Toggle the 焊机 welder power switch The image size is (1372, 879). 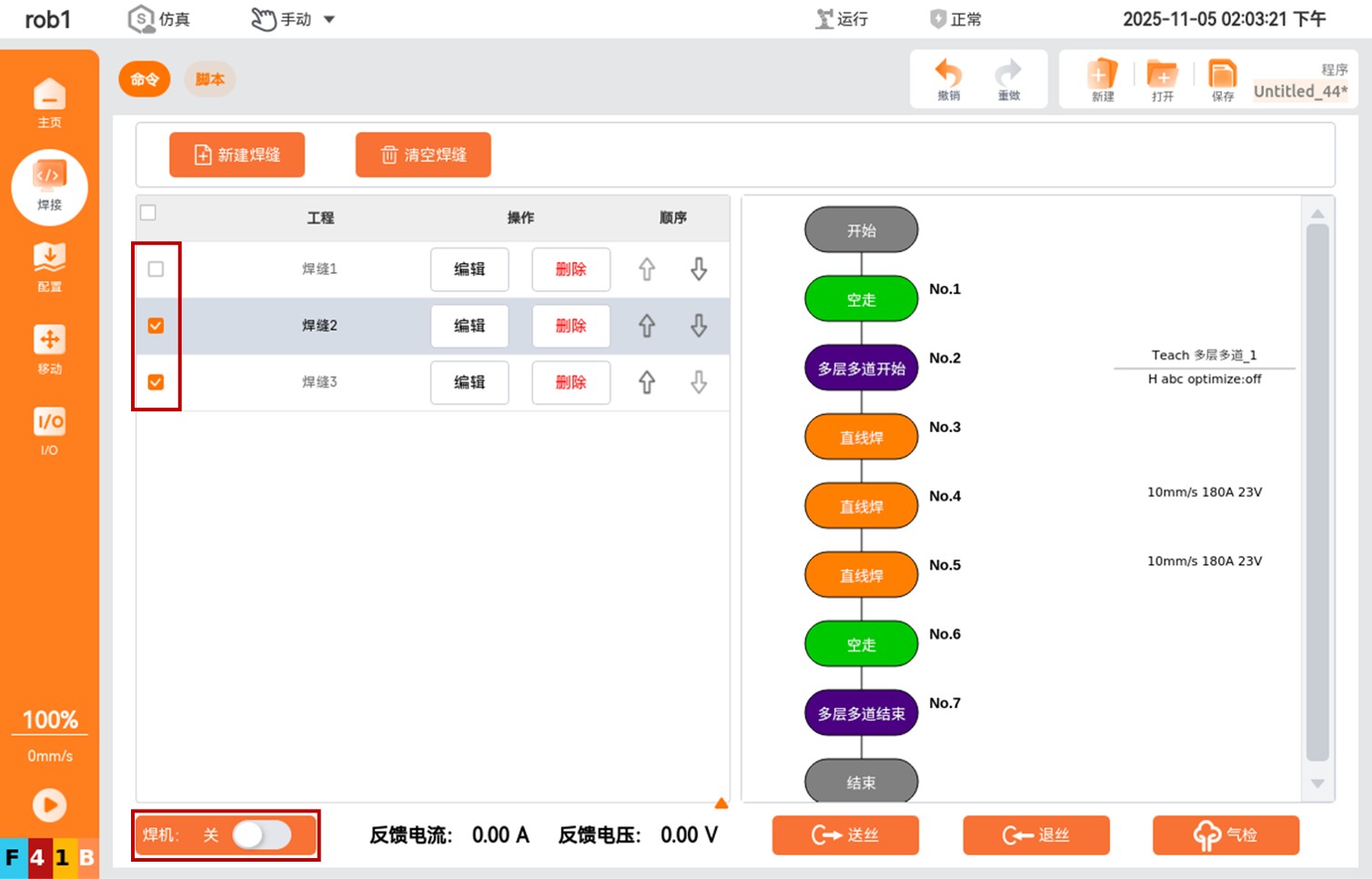click(261, 835)
